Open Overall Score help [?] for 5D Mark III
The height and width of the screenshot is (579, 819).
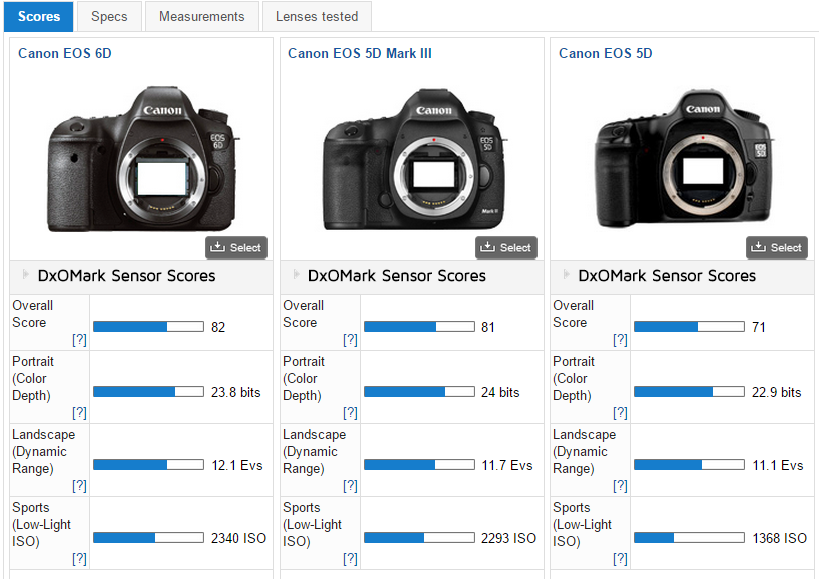(x=350, y=340)
